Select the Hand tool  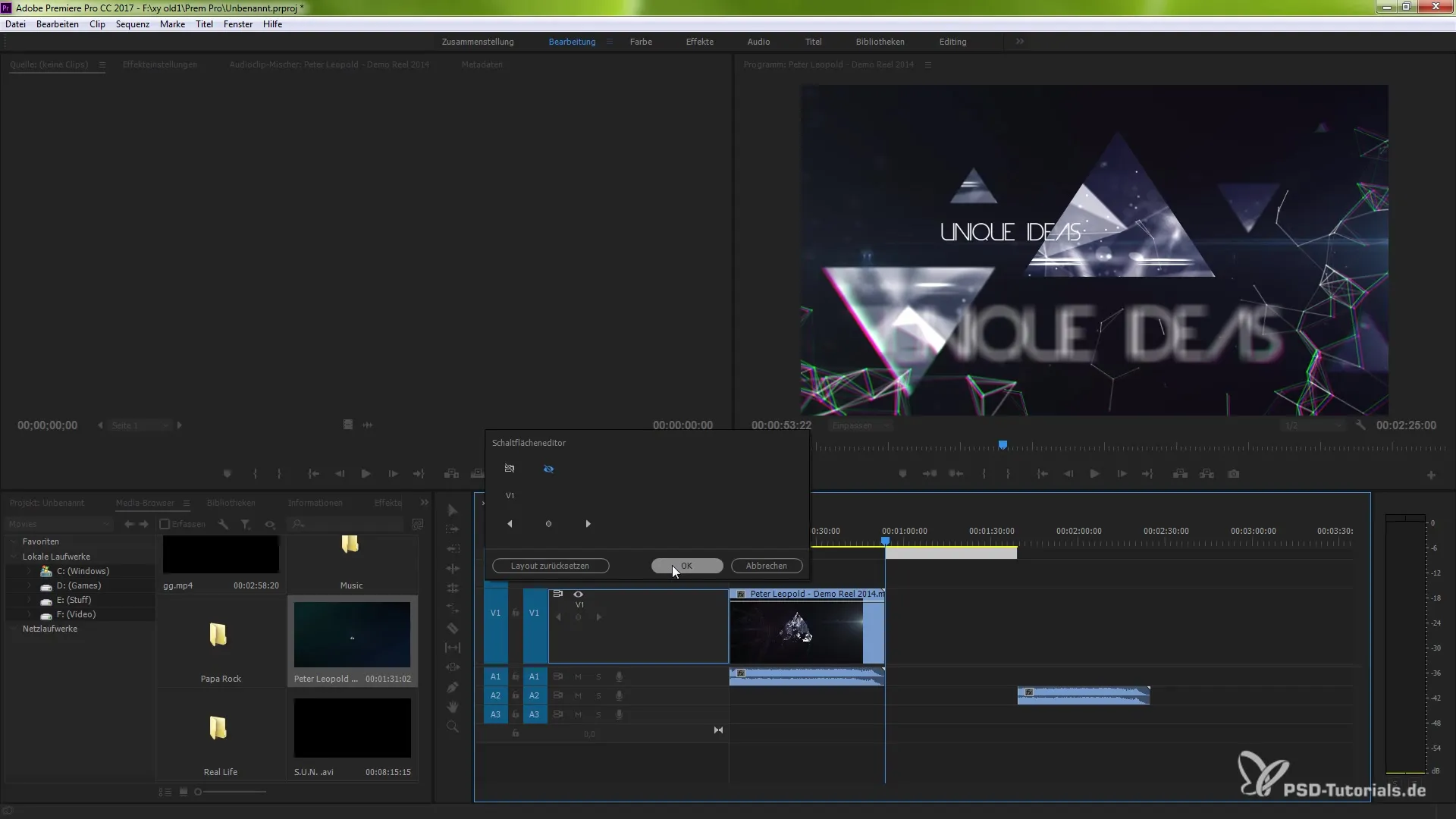[453, 707]
